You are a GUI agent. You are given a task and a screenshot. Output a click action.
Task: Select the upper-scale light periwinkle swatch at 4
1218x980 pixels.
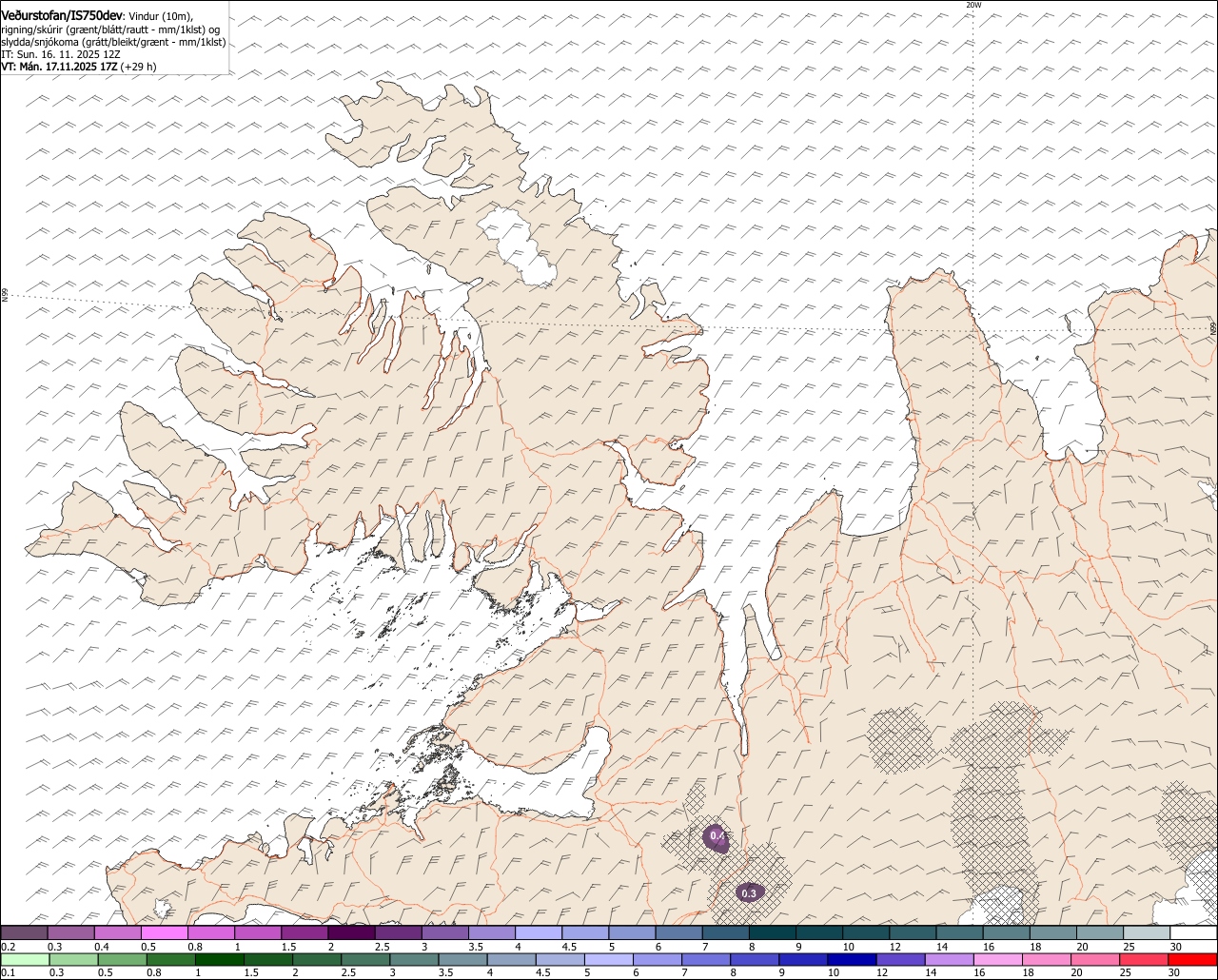pos(538,933)
